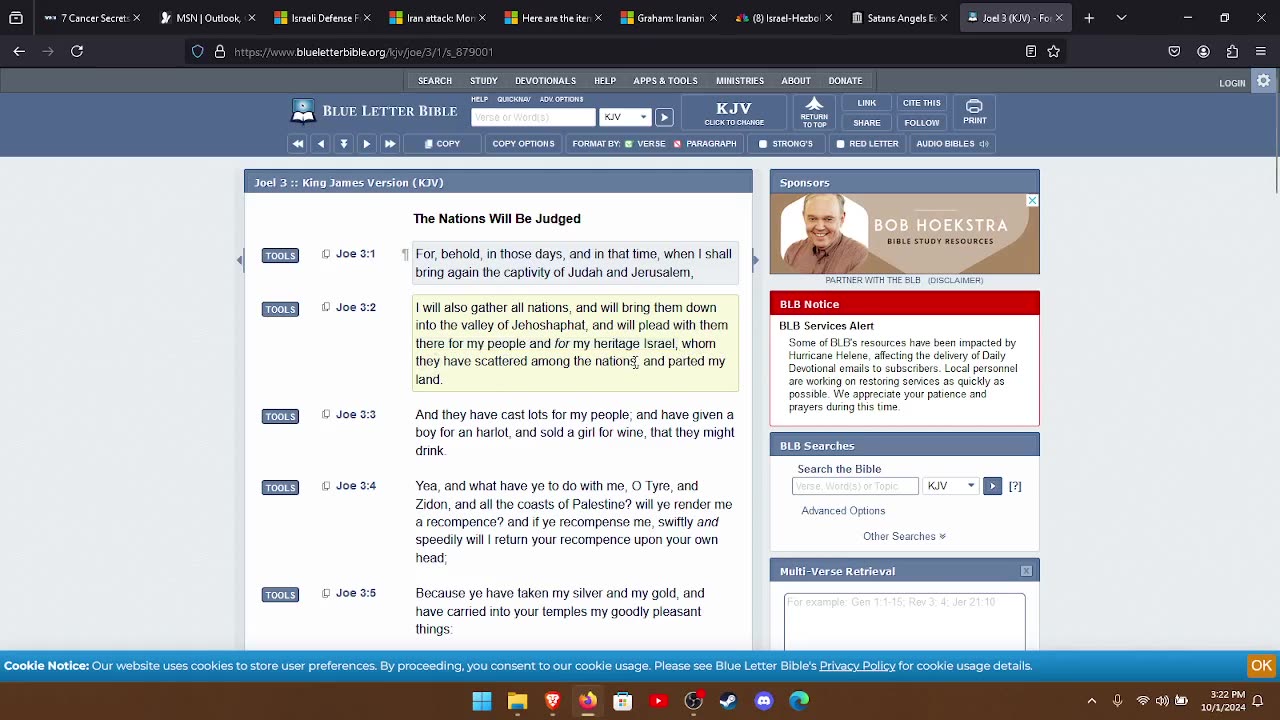1280x720 pixels.
Task: Go to the next book (double right arrow)
Action: (390, 144)
